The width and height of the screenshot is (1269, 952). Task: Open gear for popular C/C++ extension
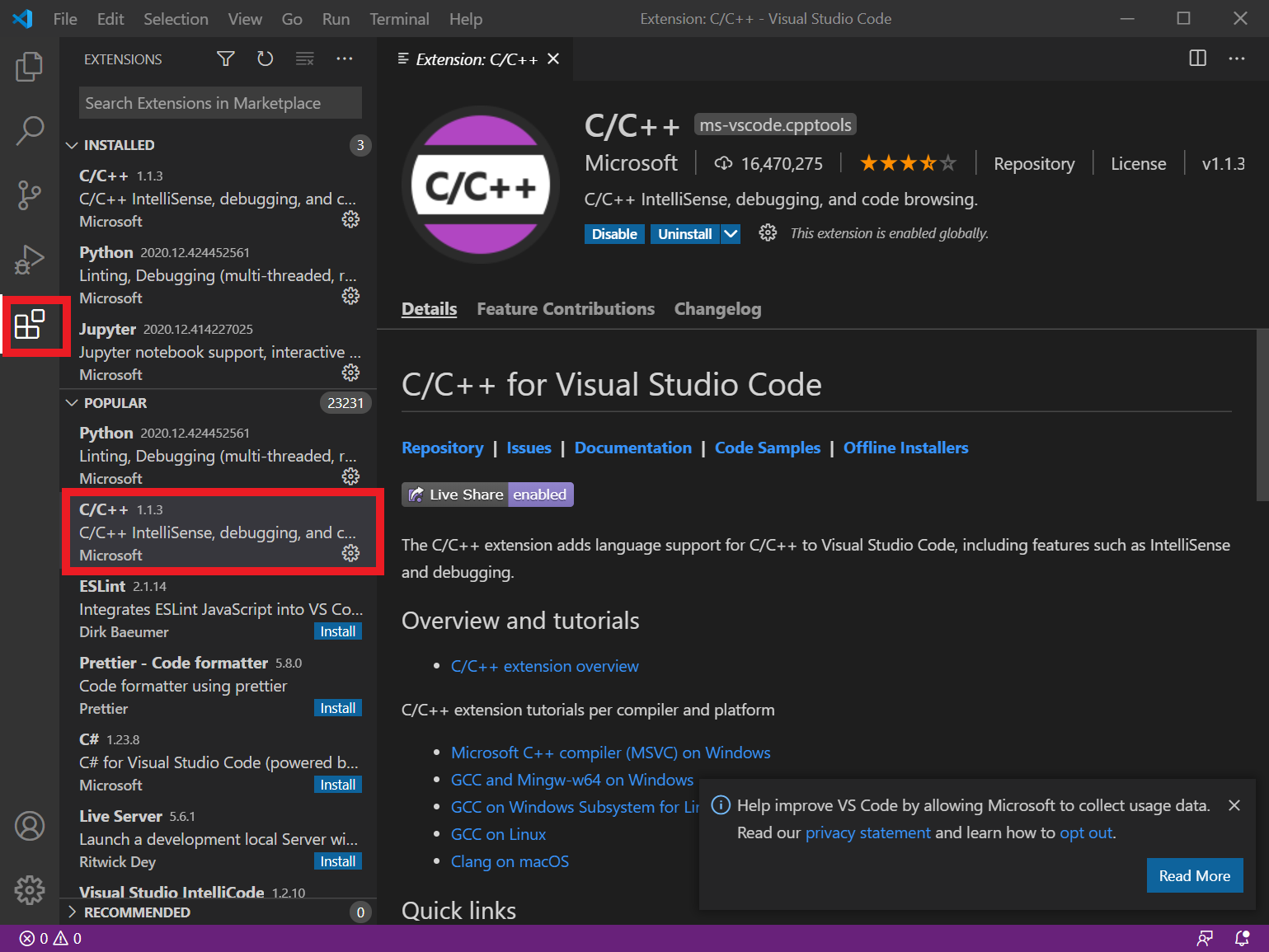(x=350, y=553)
